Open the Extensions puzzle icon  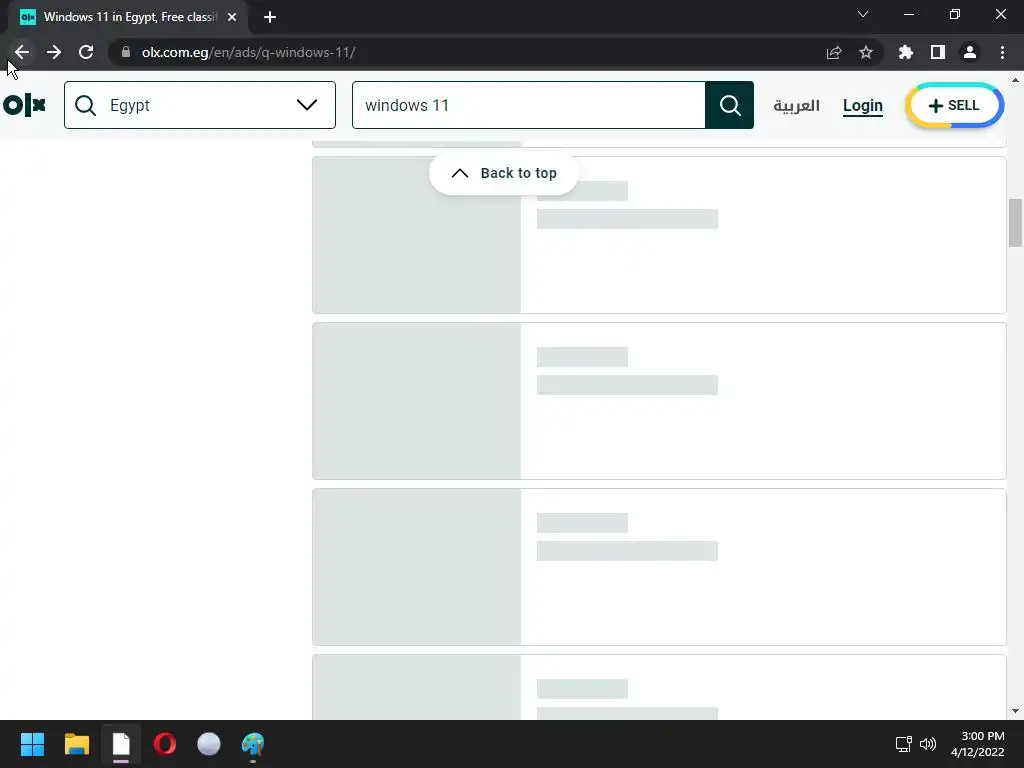(906, 52)
